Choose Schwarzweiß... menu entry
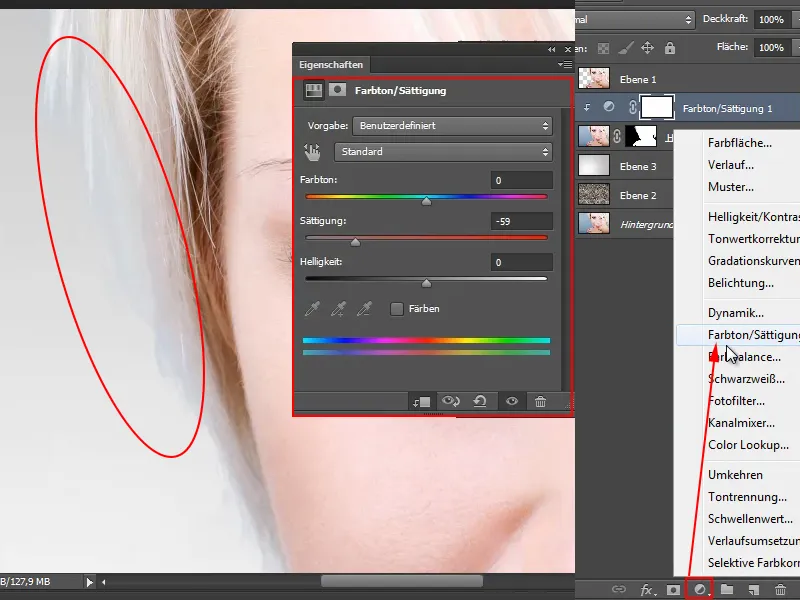Viewport: 800px width, 600px height. click(746, 379)
